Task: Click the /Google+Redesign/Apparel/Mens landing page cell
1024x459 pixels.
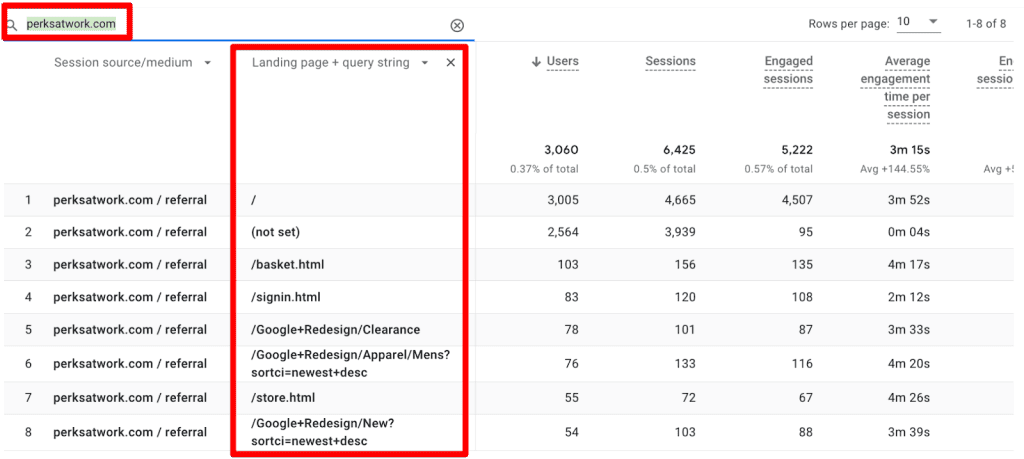Action: coord(351,364)
